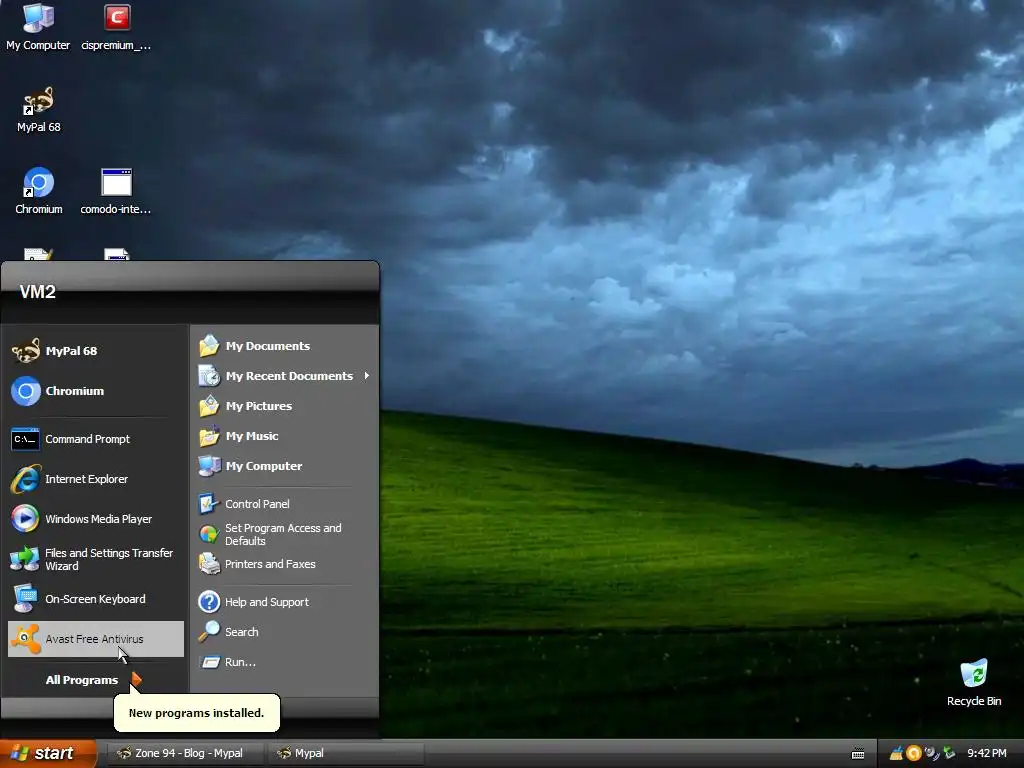
Task: Launch MyPal 68 desktop shortcut
Action: (39, 109)
